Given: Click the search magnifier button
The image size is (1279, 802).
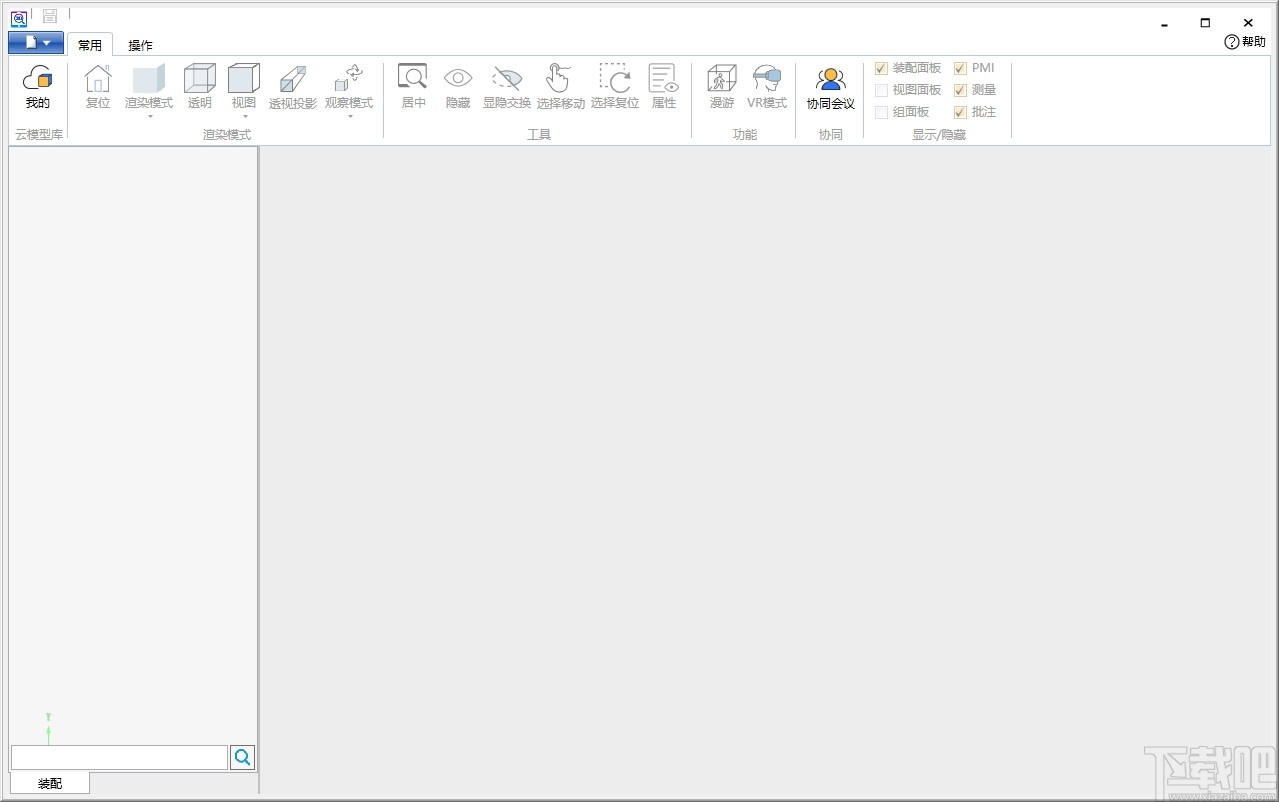Looking at the screenshot, I should pyautogui.click(x=243, y=758).
